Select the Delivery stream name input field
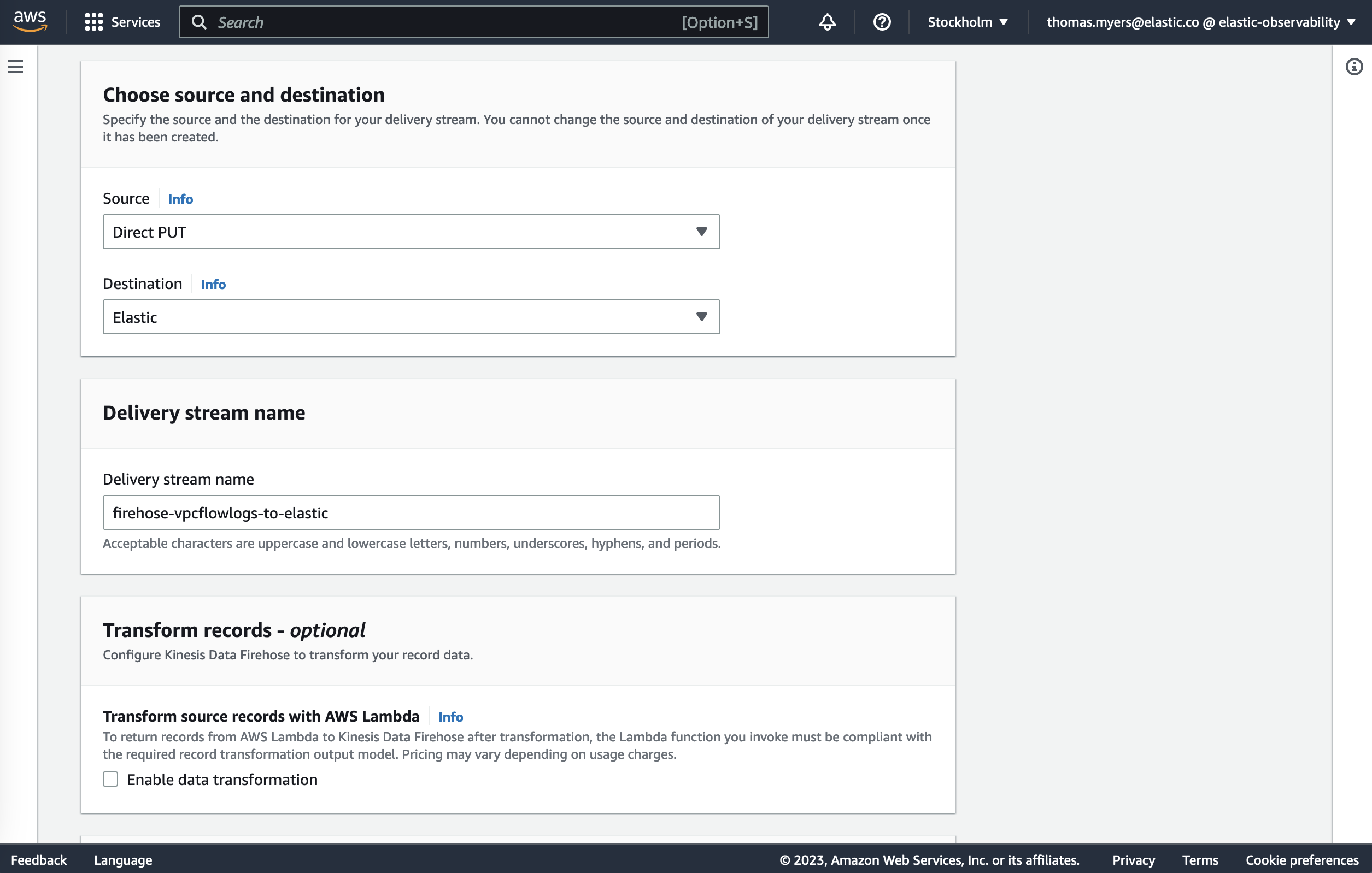Image resolution: width=1372 pixels, height=873 pixels. coord(412,512)
